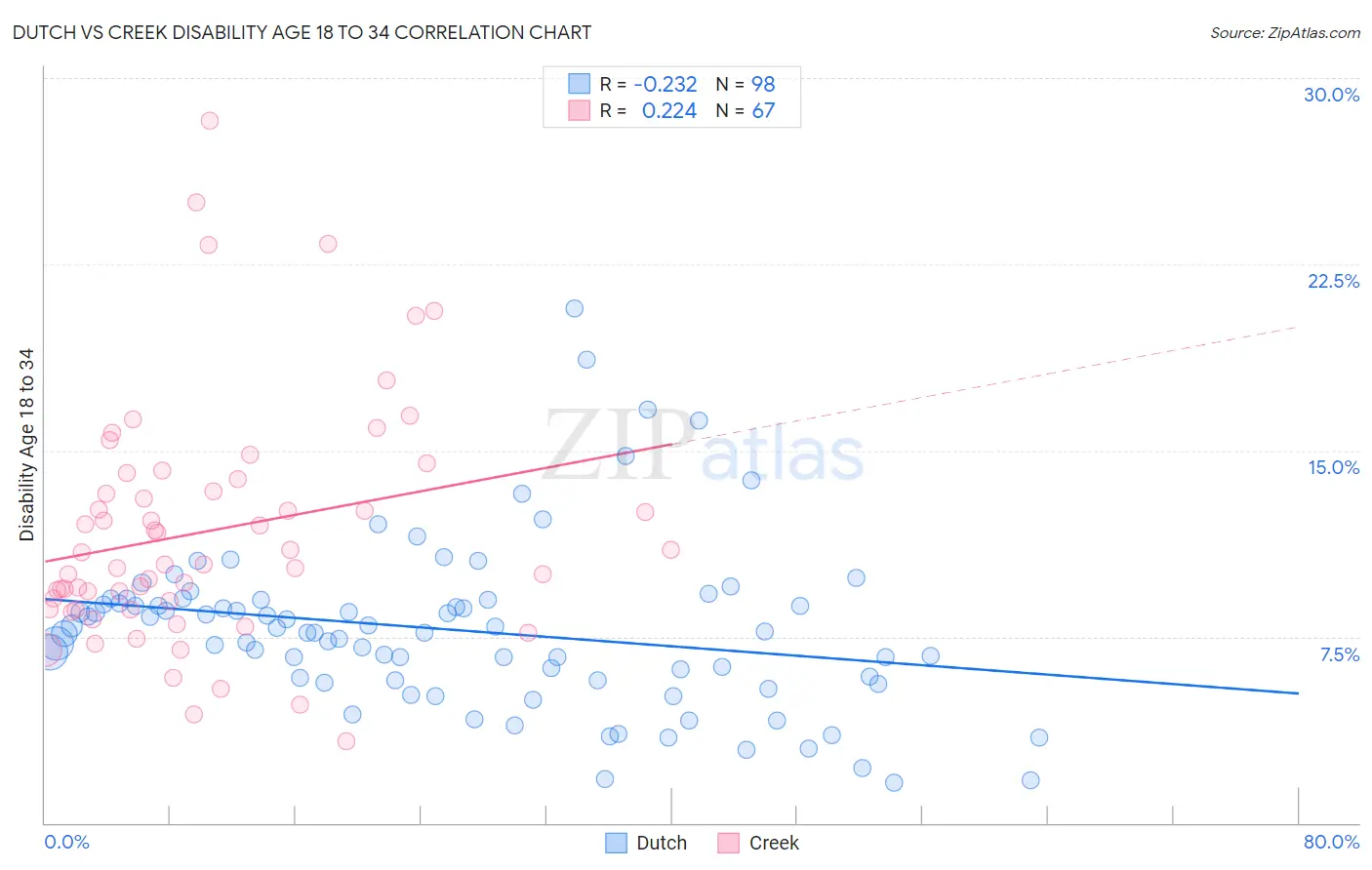Click the R value -0.232 in the stats box
Image resolution: width=1372 pixels, height=870 pixels.
pos(666,84)
